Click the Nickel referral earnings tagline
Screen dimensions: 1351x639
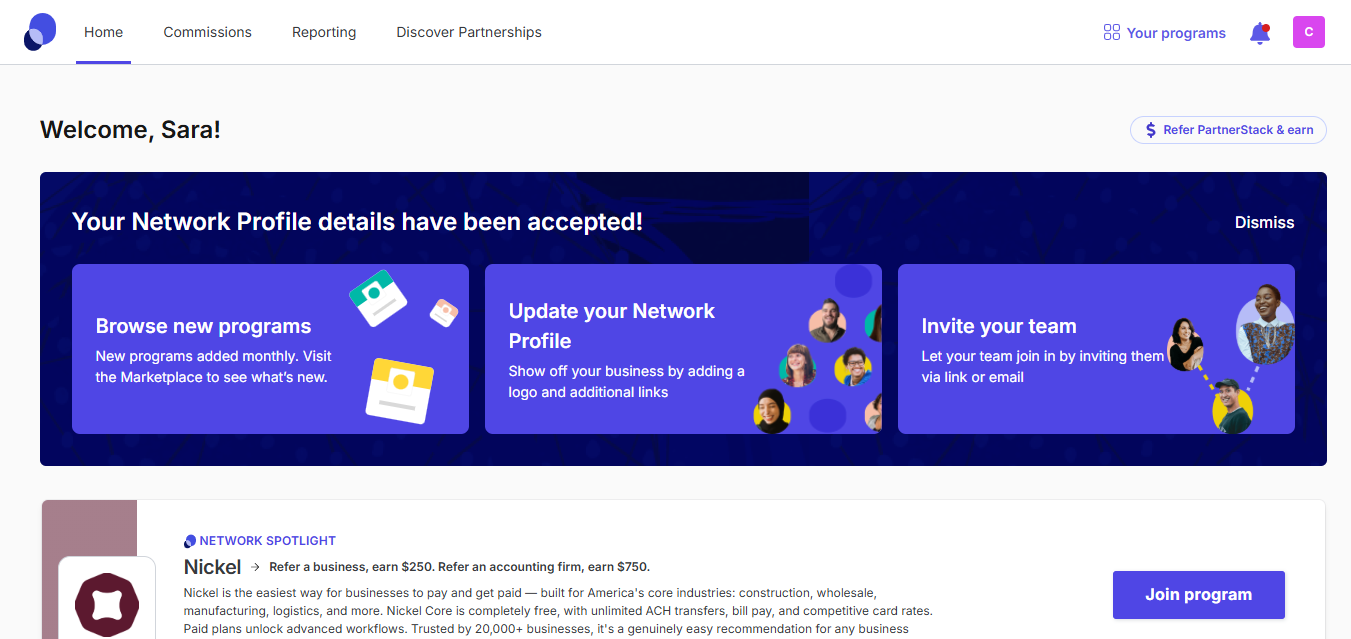coord(460,567)
